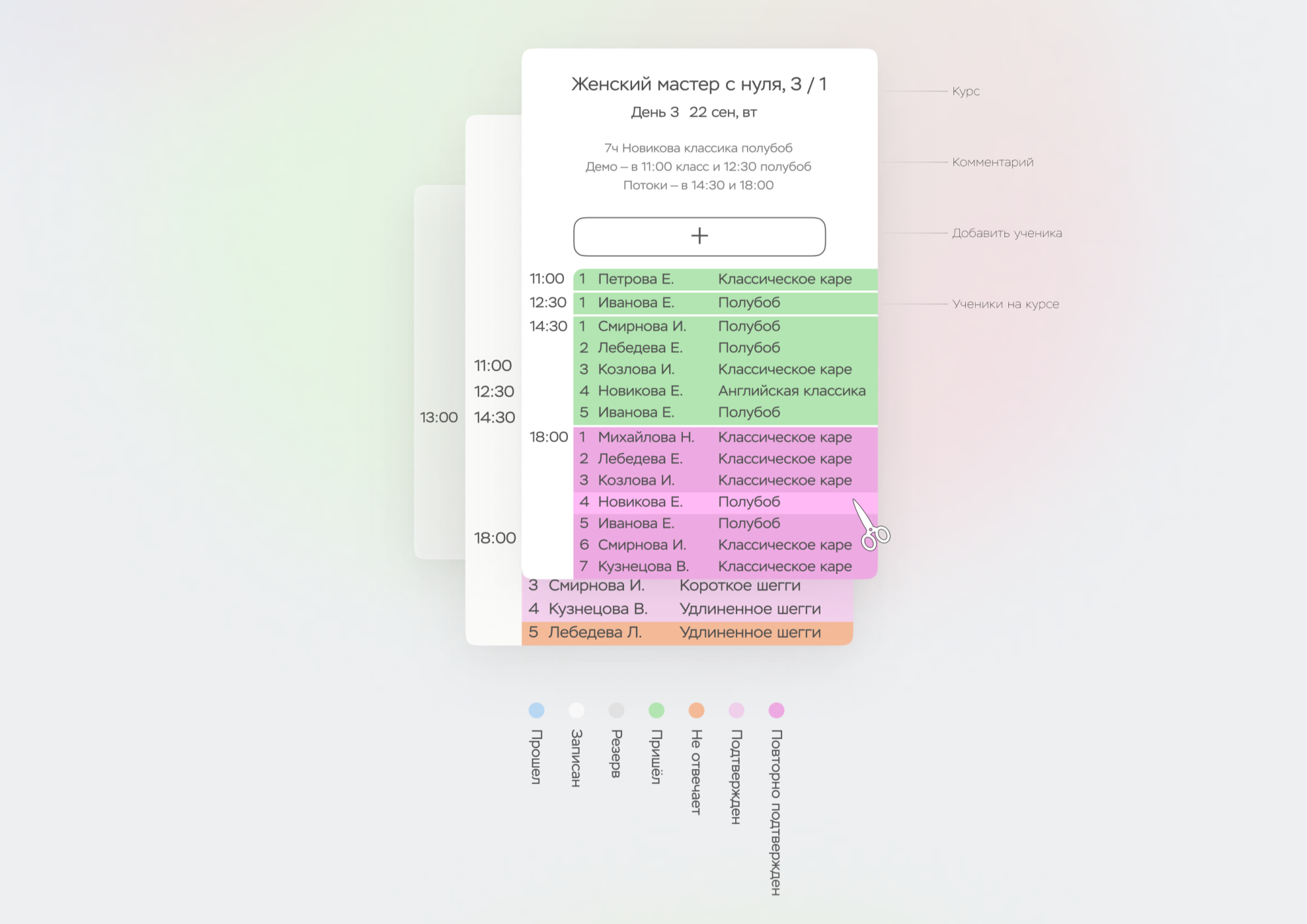Click the orange Лебедева Л. row
The image size is (1307, 924).
point(686,633)
